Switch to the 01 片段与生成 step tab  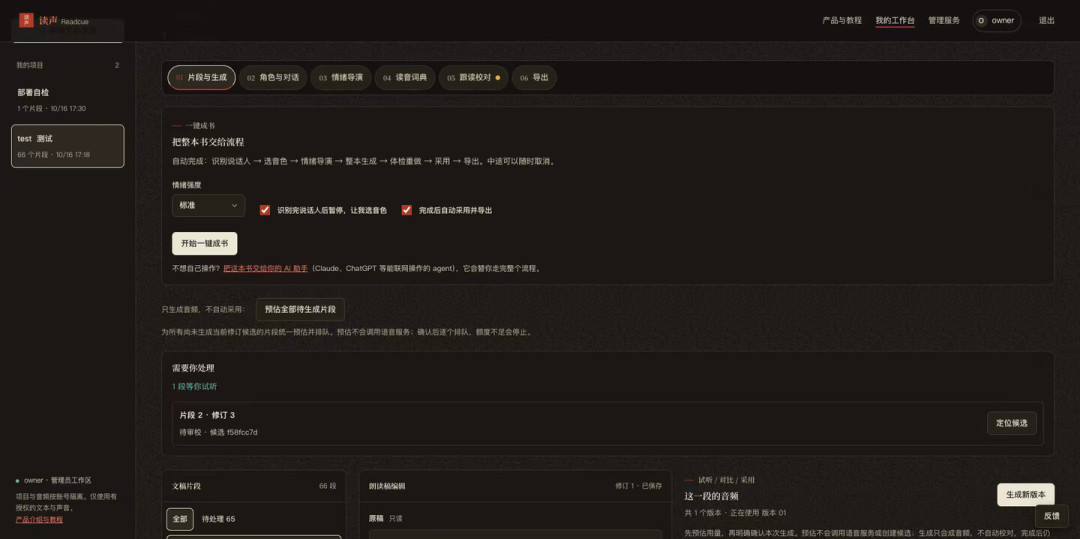[202, 78]
